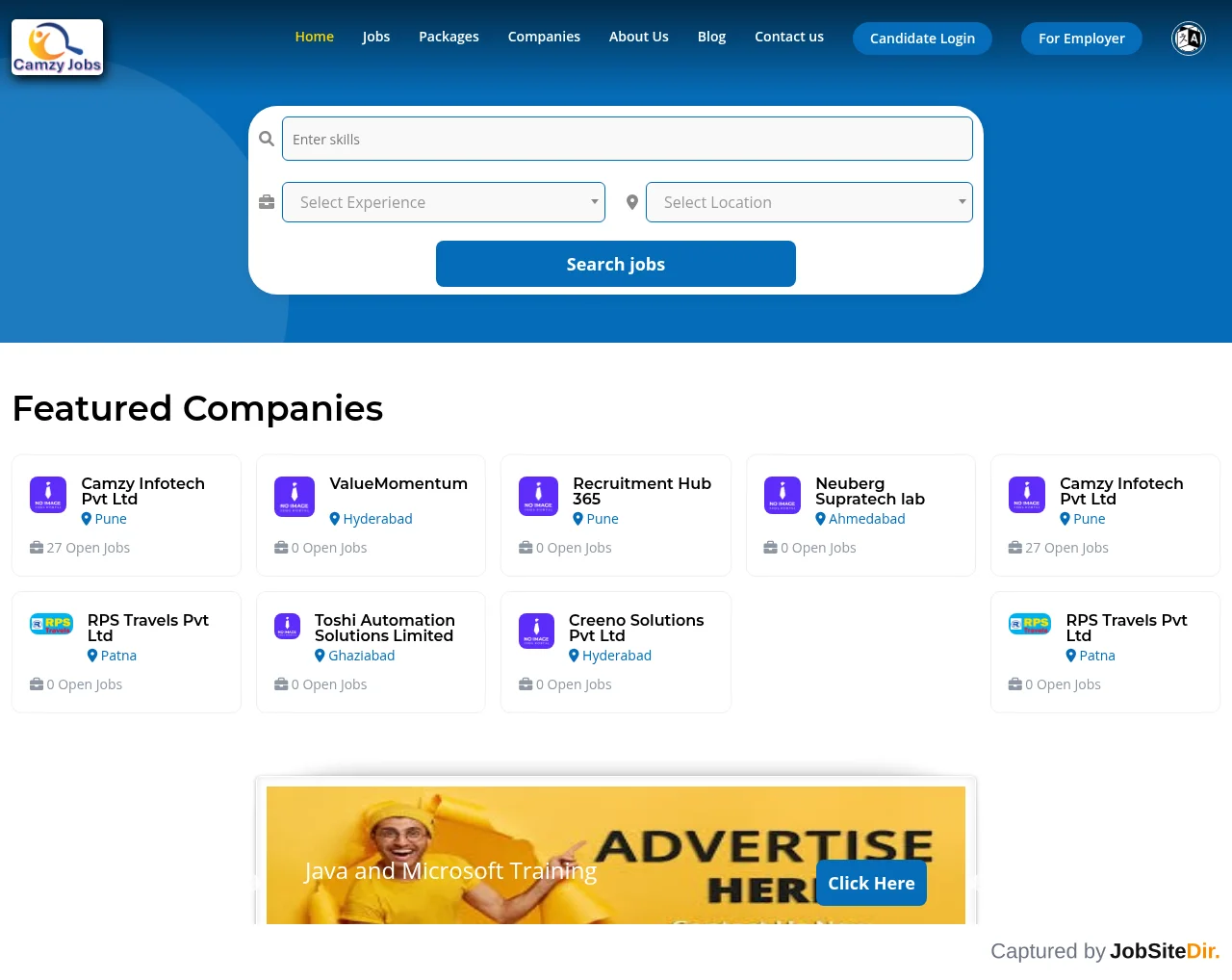This screenshot has width=1232, height=980.
Task: Open the Jobs menu item
Action: pos(376,37)
